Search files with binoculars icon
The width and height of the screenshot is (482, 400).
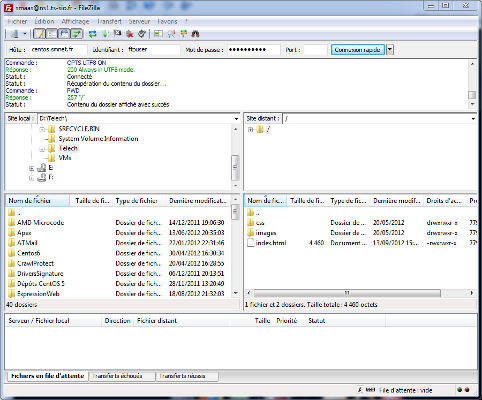click(195, 34)
